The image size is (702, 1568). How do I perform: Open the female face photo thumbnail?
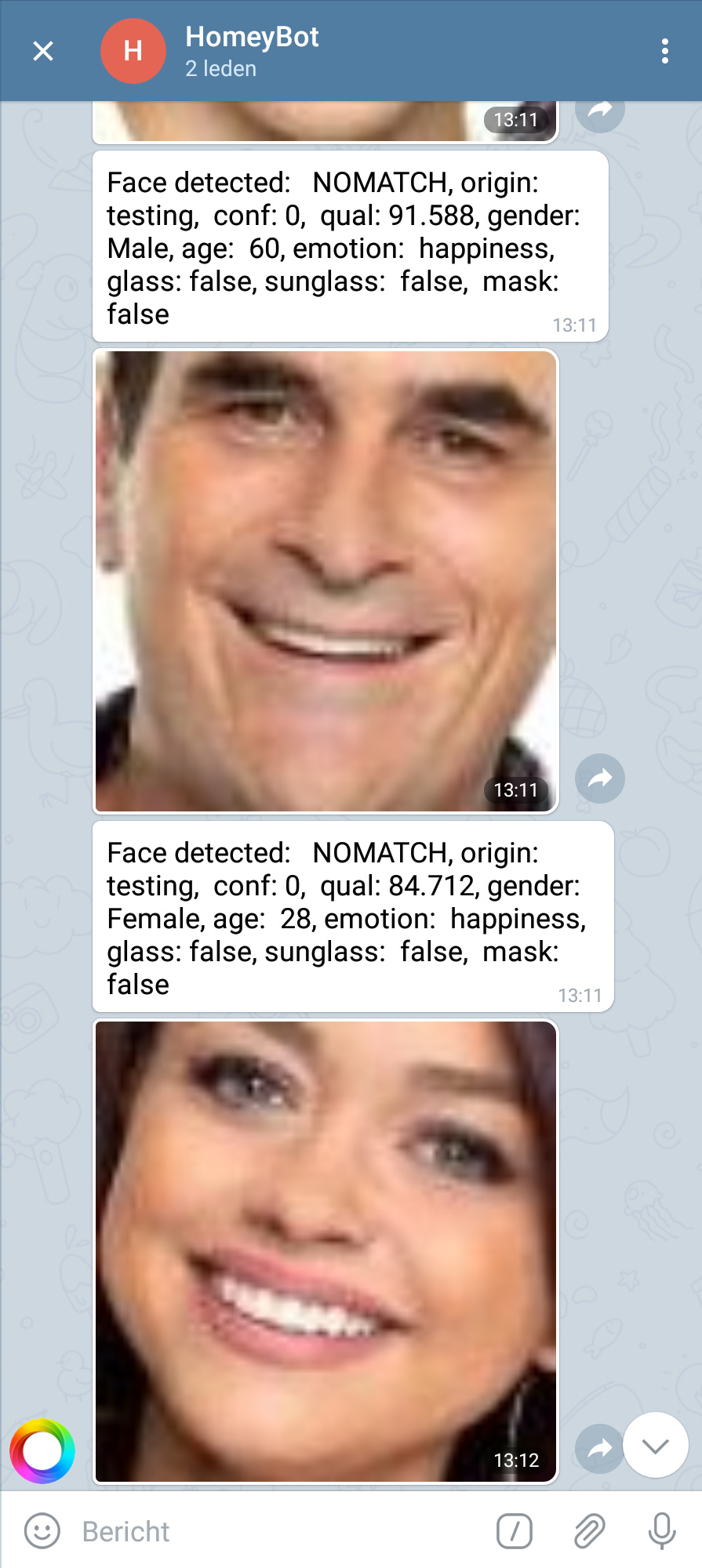point(326,1252)
